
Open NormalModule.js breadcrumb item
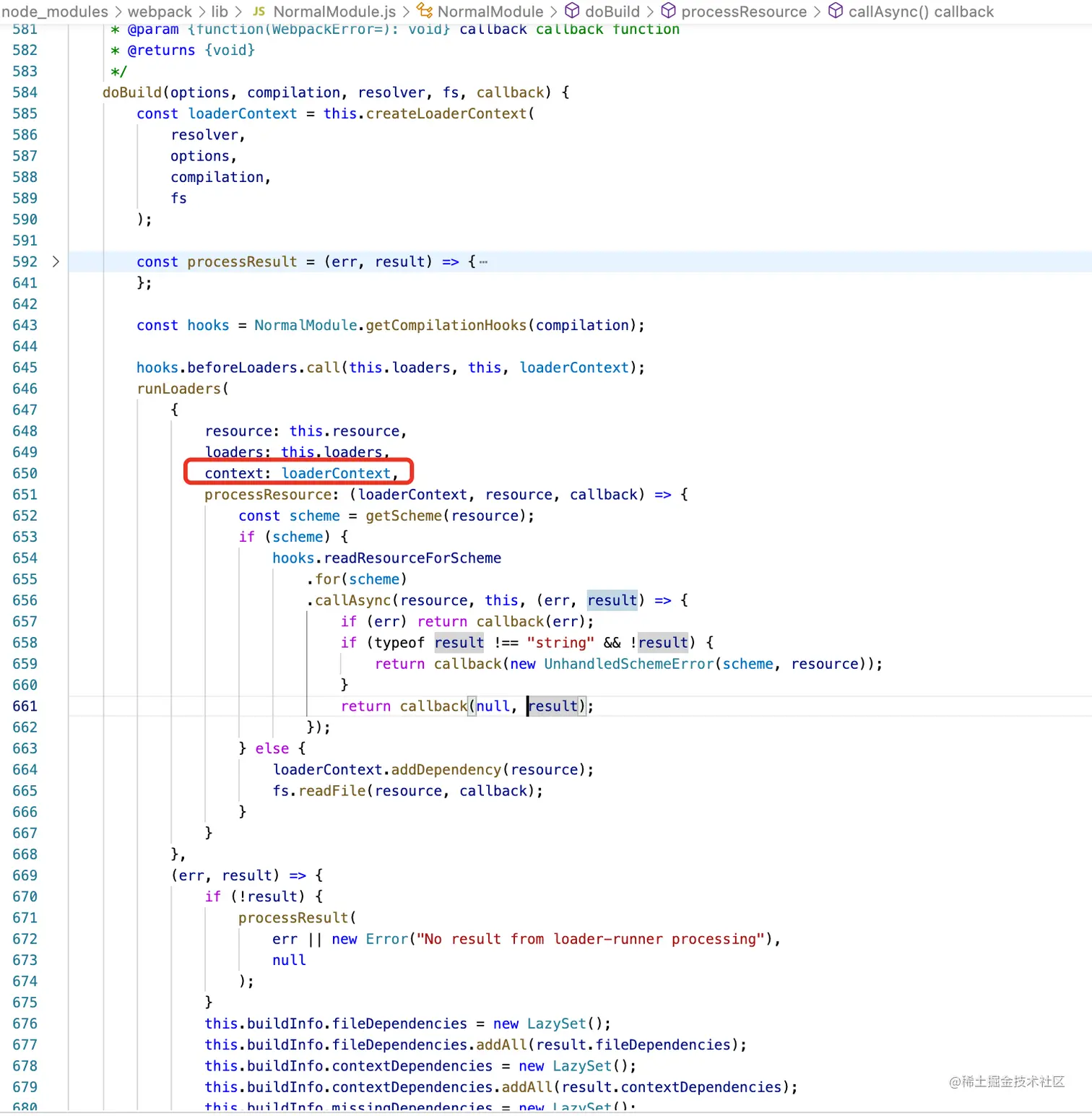point(334,12)
